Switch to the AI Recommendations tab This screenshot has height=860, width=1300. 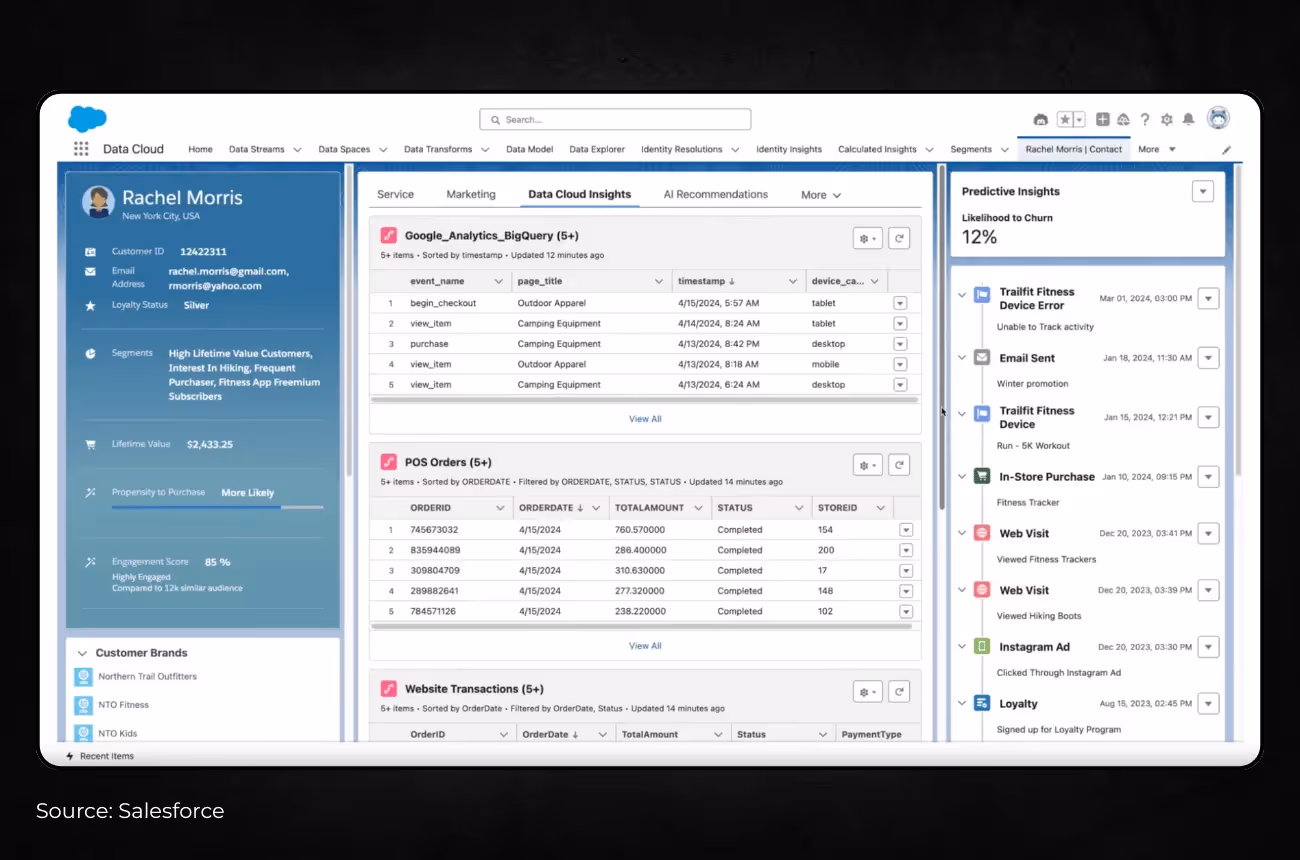point(716,194)
